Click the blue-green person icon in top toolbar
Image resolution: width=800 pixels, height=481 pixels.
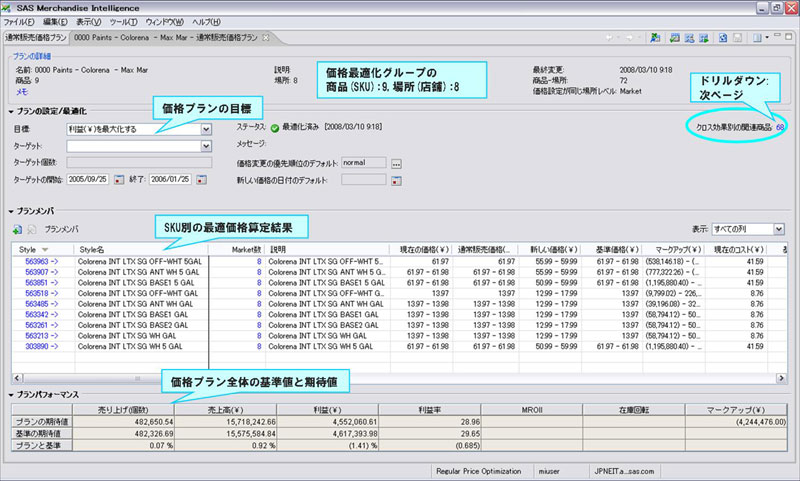click(655, 37)
